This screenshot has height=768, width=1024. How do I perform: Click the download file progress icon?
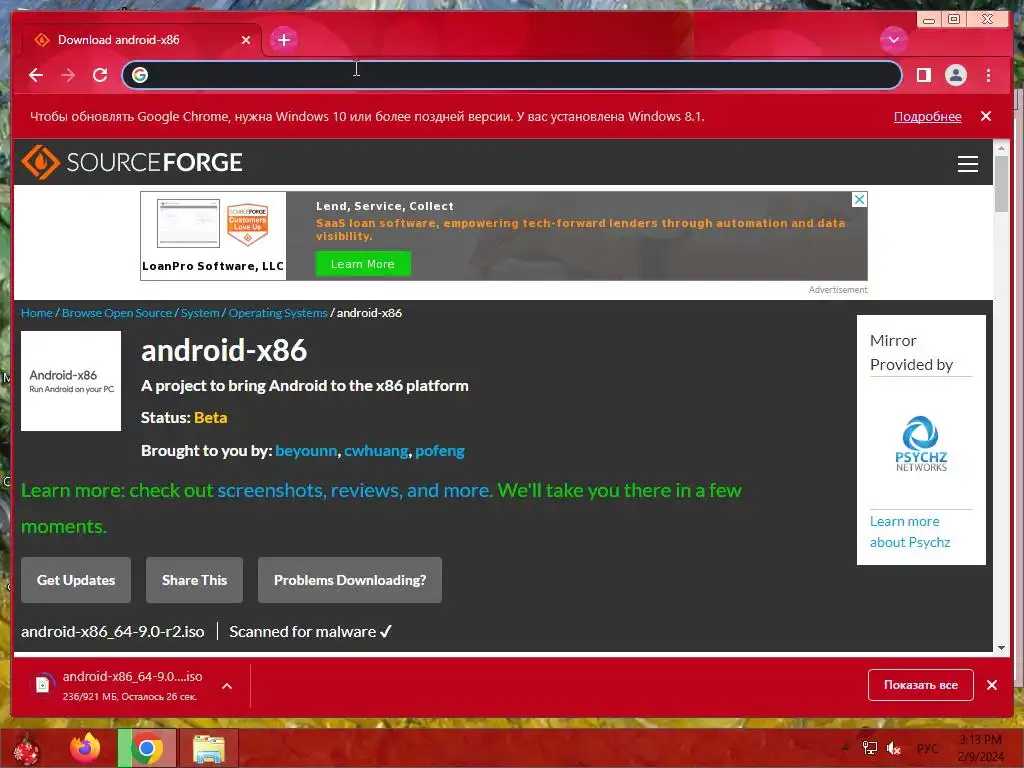(x=42, y=684)
